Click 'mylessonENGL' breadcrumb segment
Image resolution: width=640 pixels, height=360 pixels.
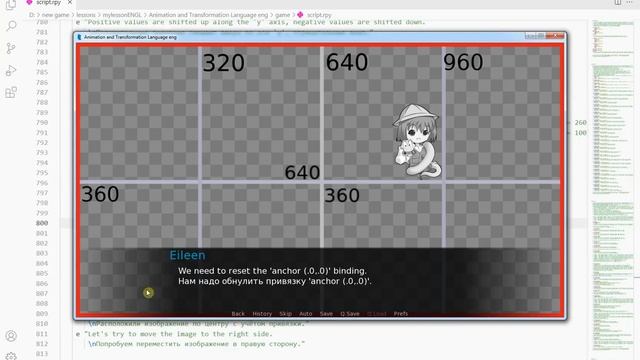pos(122,15)
